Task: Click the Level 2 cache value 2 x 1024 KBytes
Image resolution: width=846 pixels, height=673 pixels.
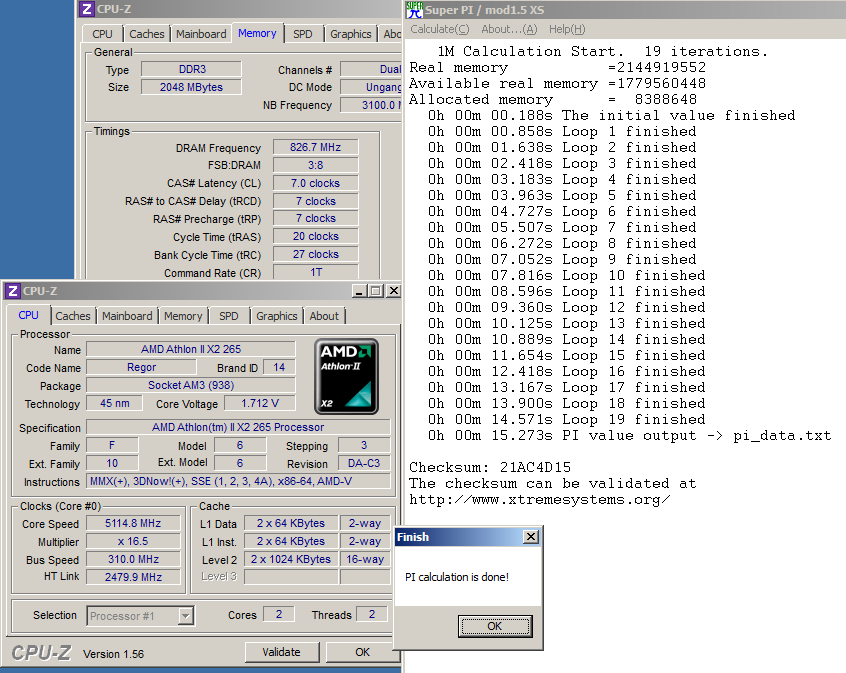Action: tap(291, 559)
